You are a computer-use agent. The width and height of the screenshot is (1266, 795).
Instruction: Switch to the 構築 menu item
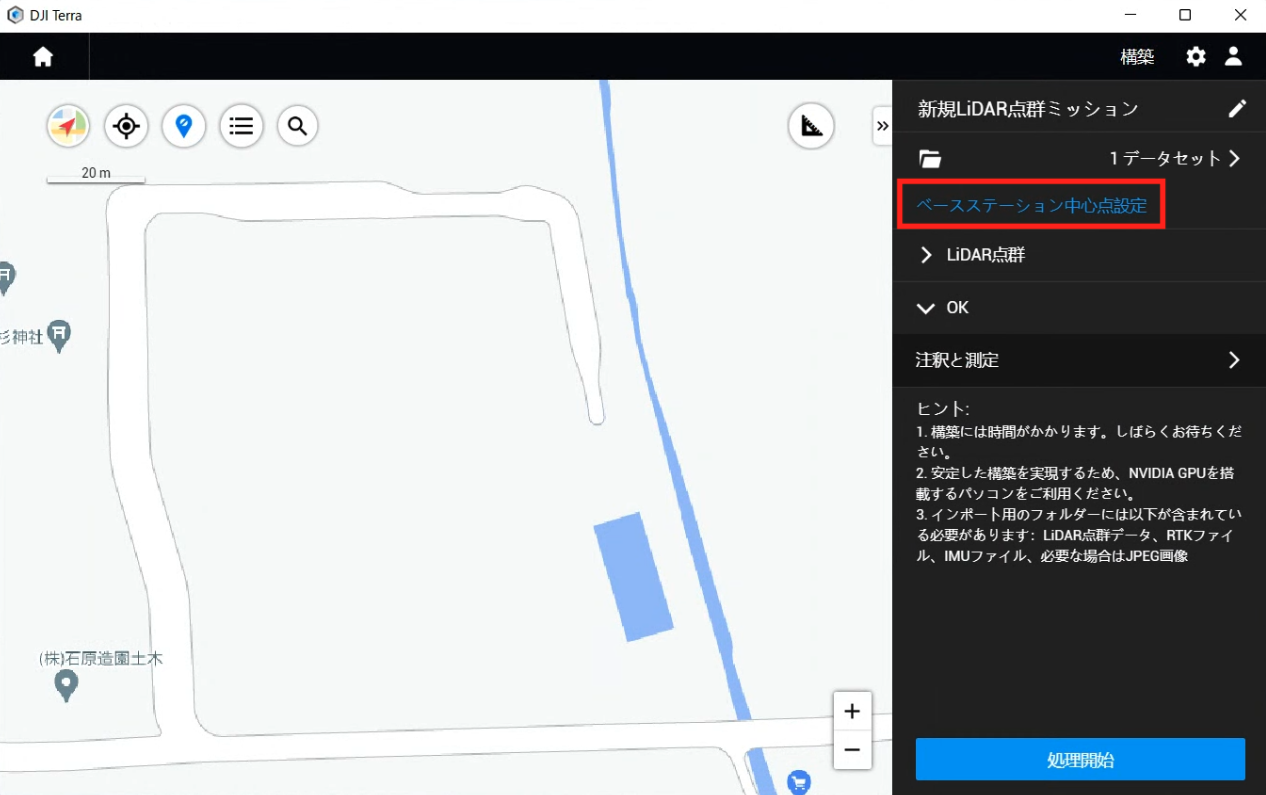[1137, 57]
